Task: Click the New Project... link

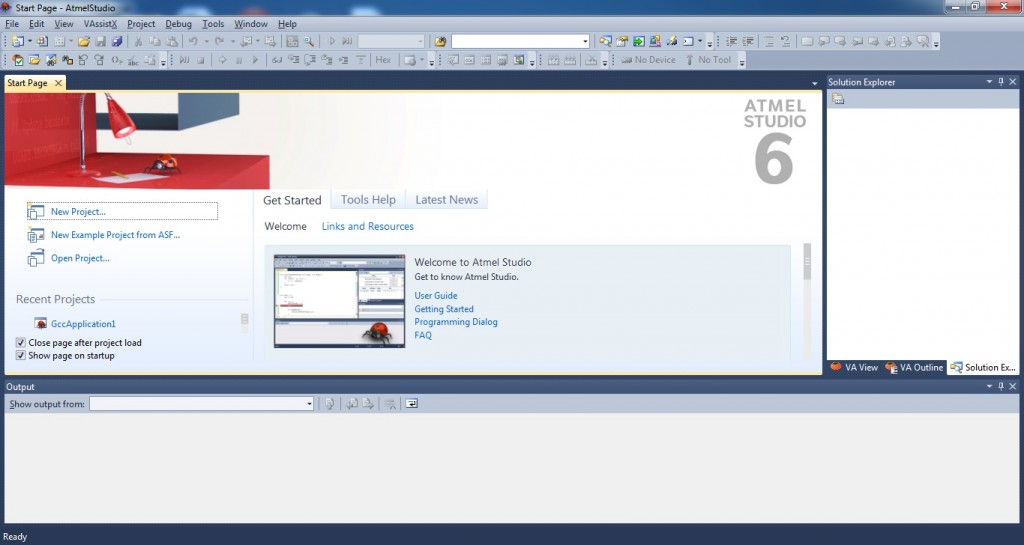Action: 78,212
